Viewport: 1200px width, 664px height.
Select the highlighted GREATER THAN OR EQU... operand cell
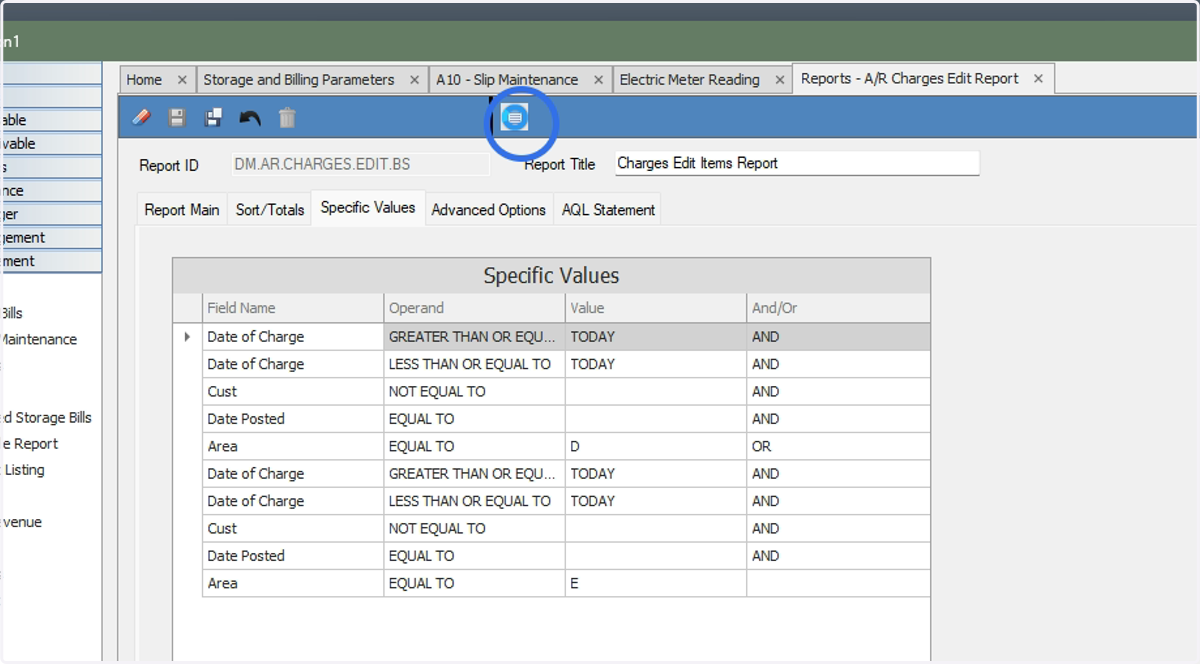click(x=474, y=337)
